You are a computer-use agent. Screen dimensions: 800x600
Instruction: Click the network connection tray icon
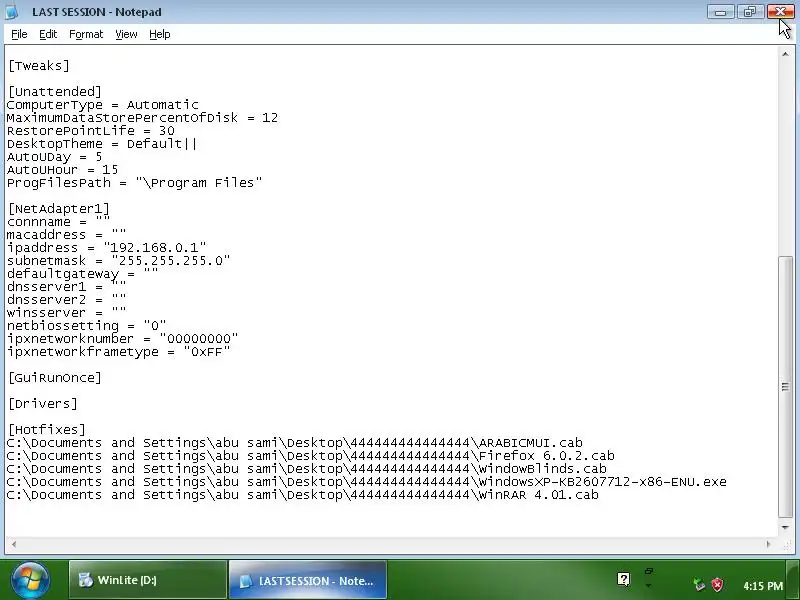click(x=698, y=585)
